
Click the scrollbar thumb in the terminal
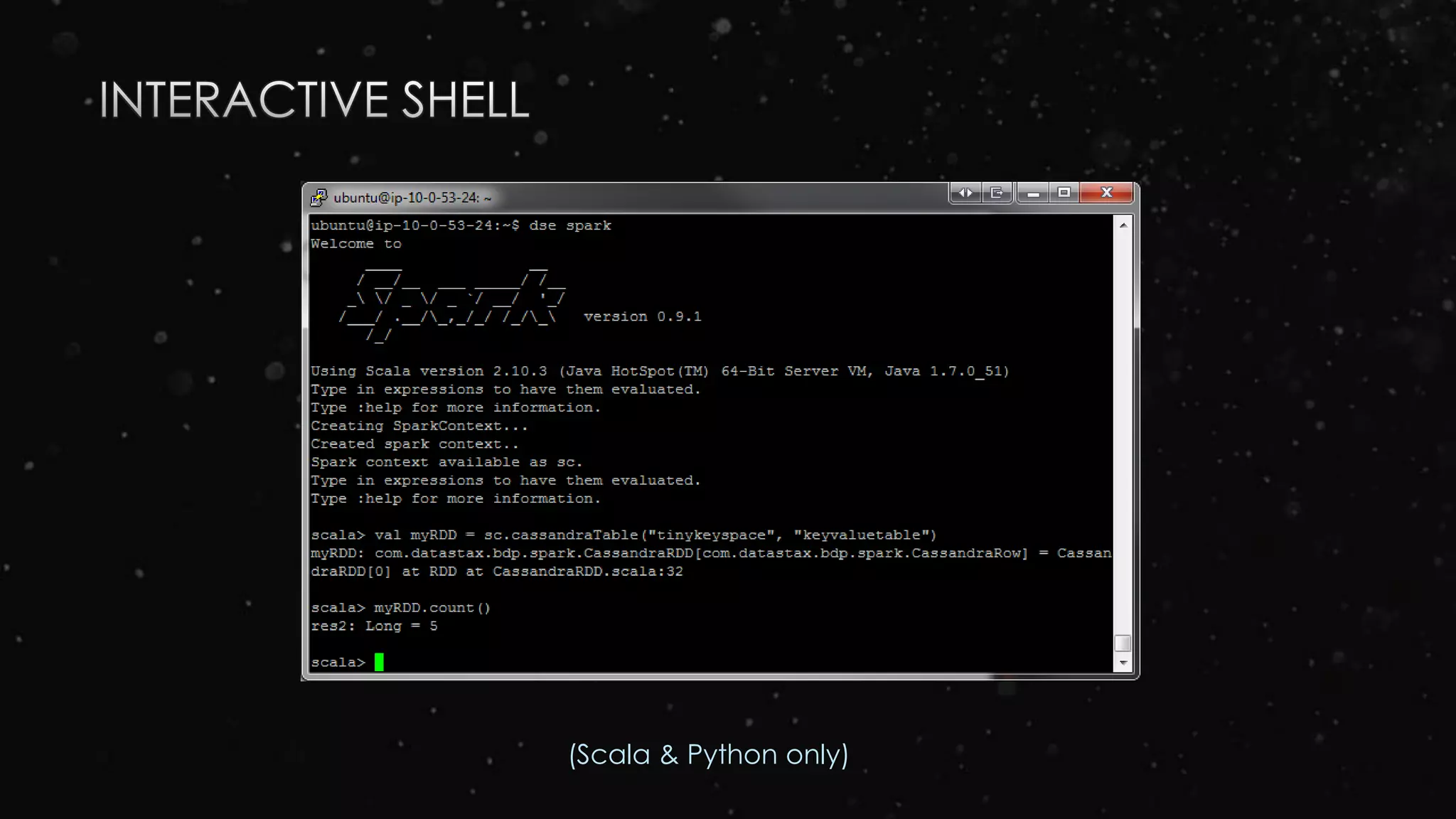[x=1123, y=643]
